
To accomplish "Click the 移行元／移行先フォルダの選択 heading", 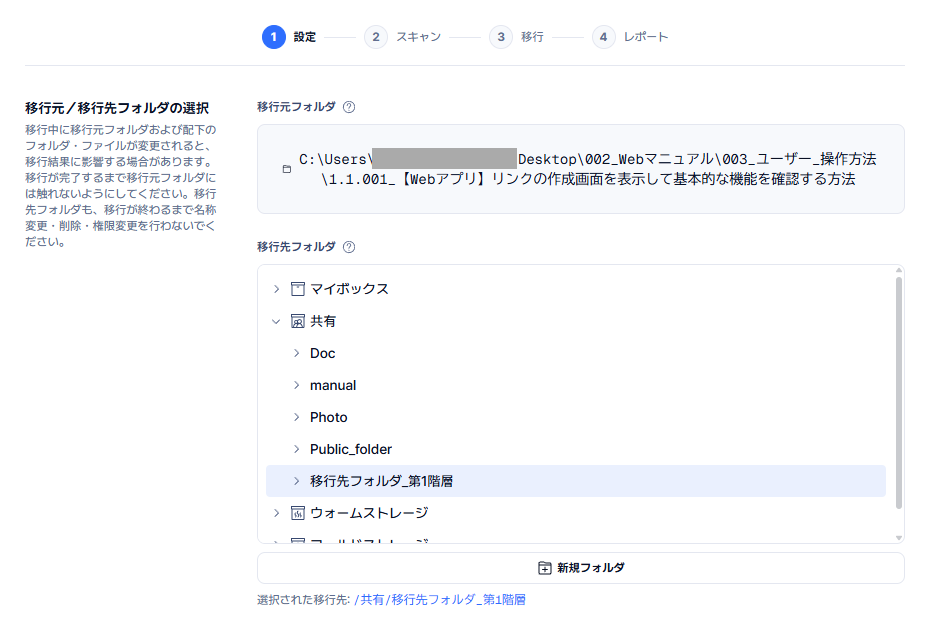I will tap(117, 108).
